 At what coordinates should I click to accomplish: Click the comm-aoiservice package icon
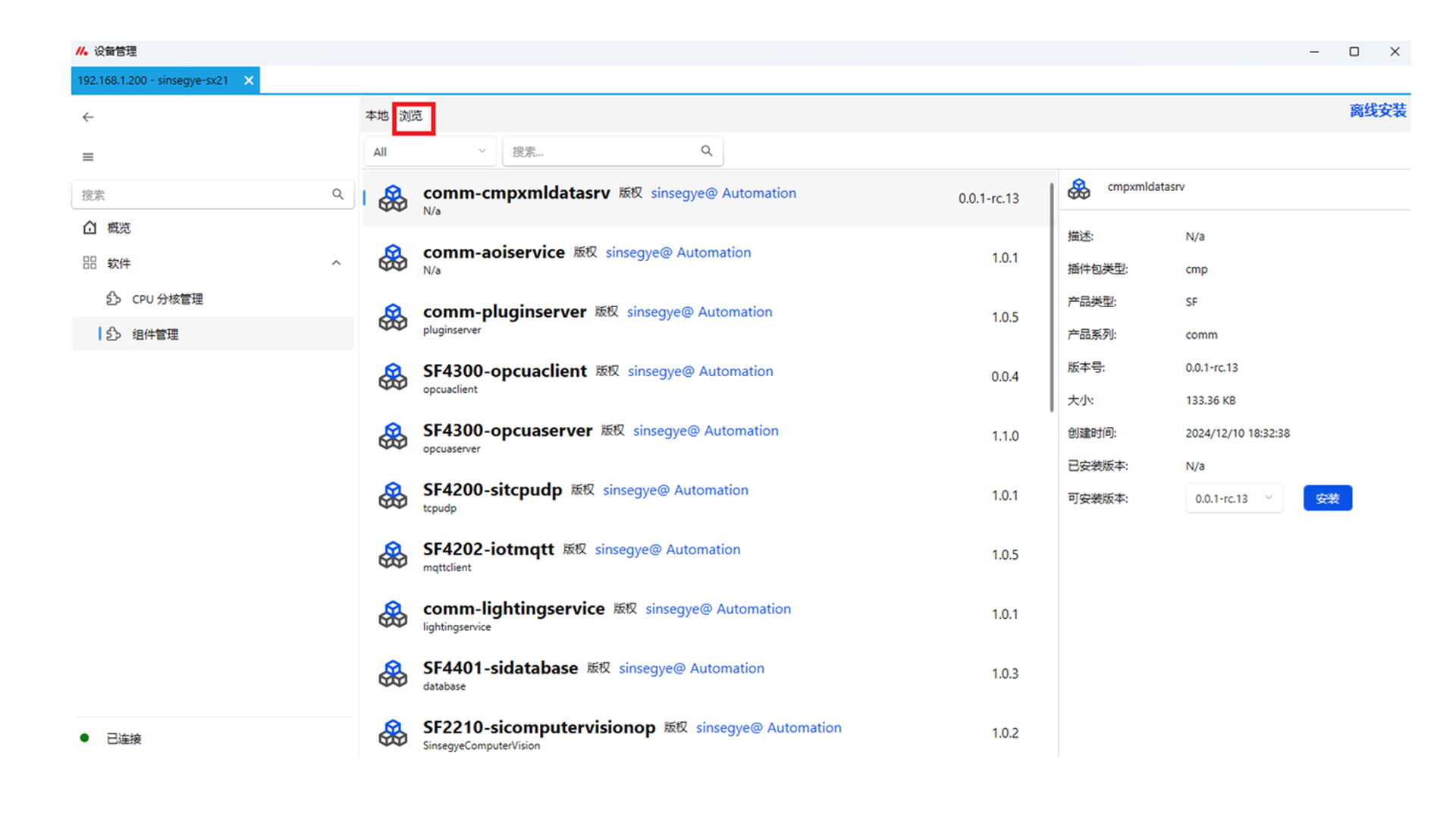393,258
